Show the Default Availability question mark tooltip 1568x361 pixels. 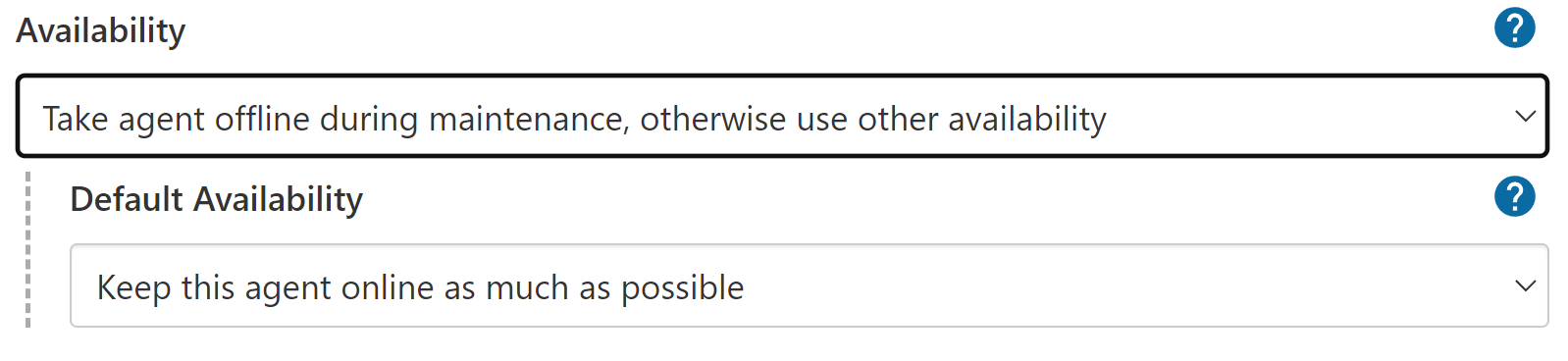click(1514, 196)
